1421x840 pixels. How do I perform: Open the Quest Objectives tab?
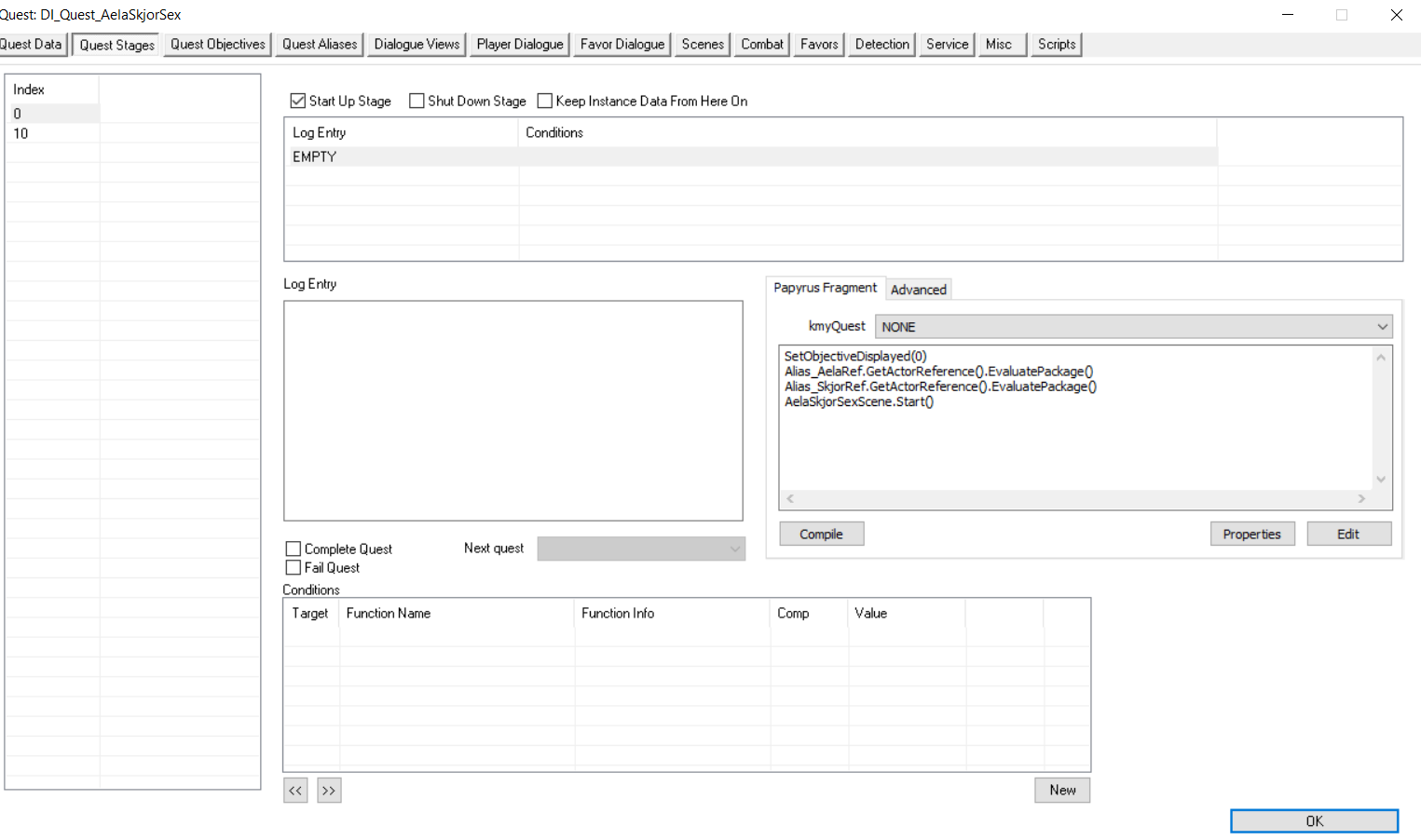(218, 45)
